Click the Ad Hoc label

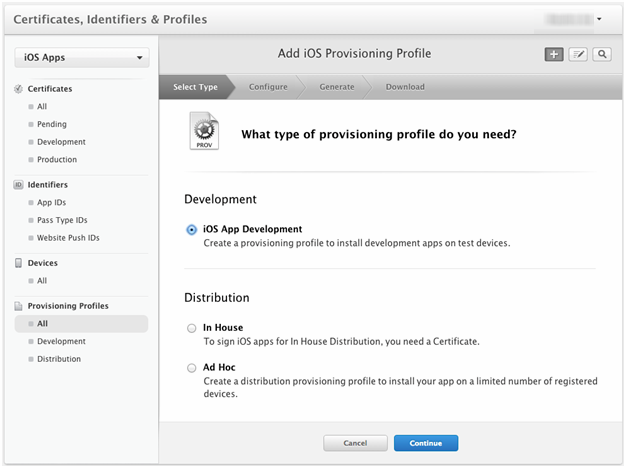coord(219,367)
